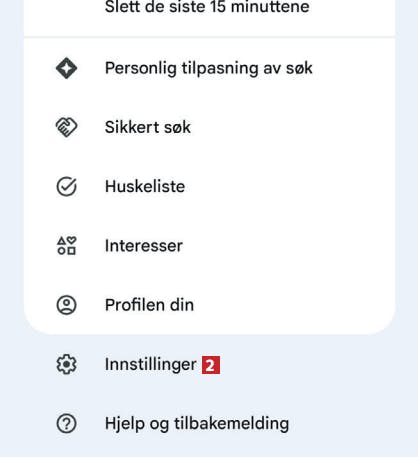
Task: Open the Huskeliste entry
Action: coord(210,186)
